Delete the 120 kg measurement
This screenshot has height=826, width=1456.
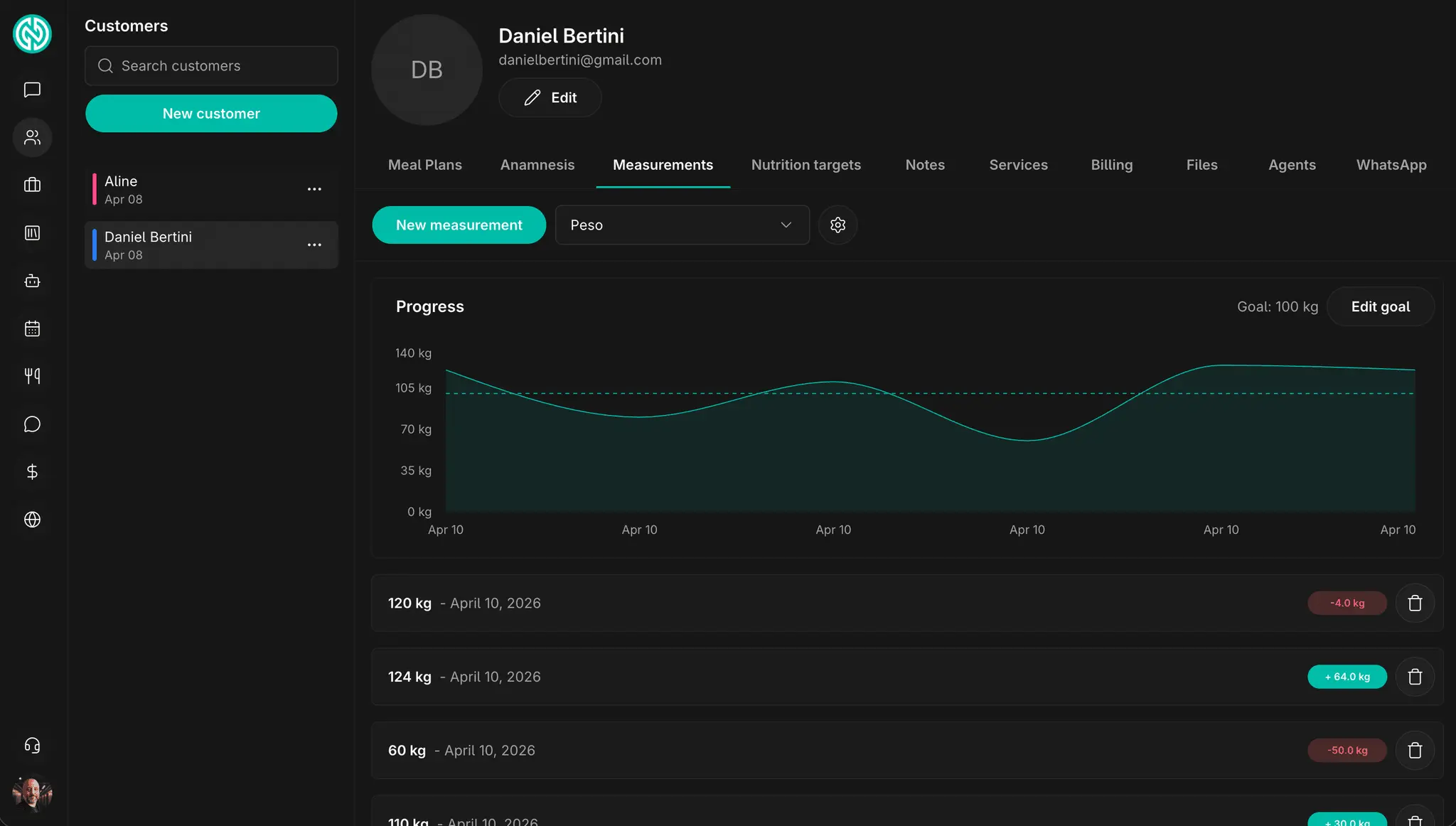(x=1415, y=603)
